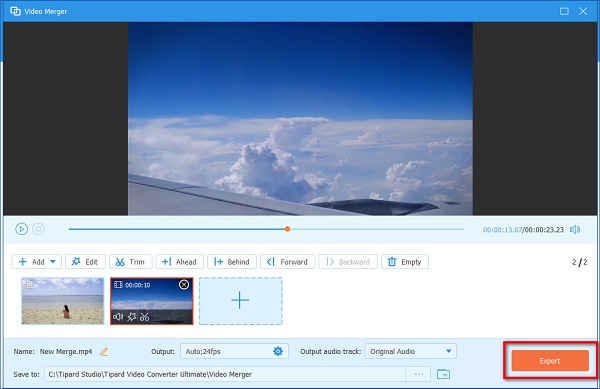Open the Add dropdown arrow
The image size is (600, 389).
(x=53, y=262)
